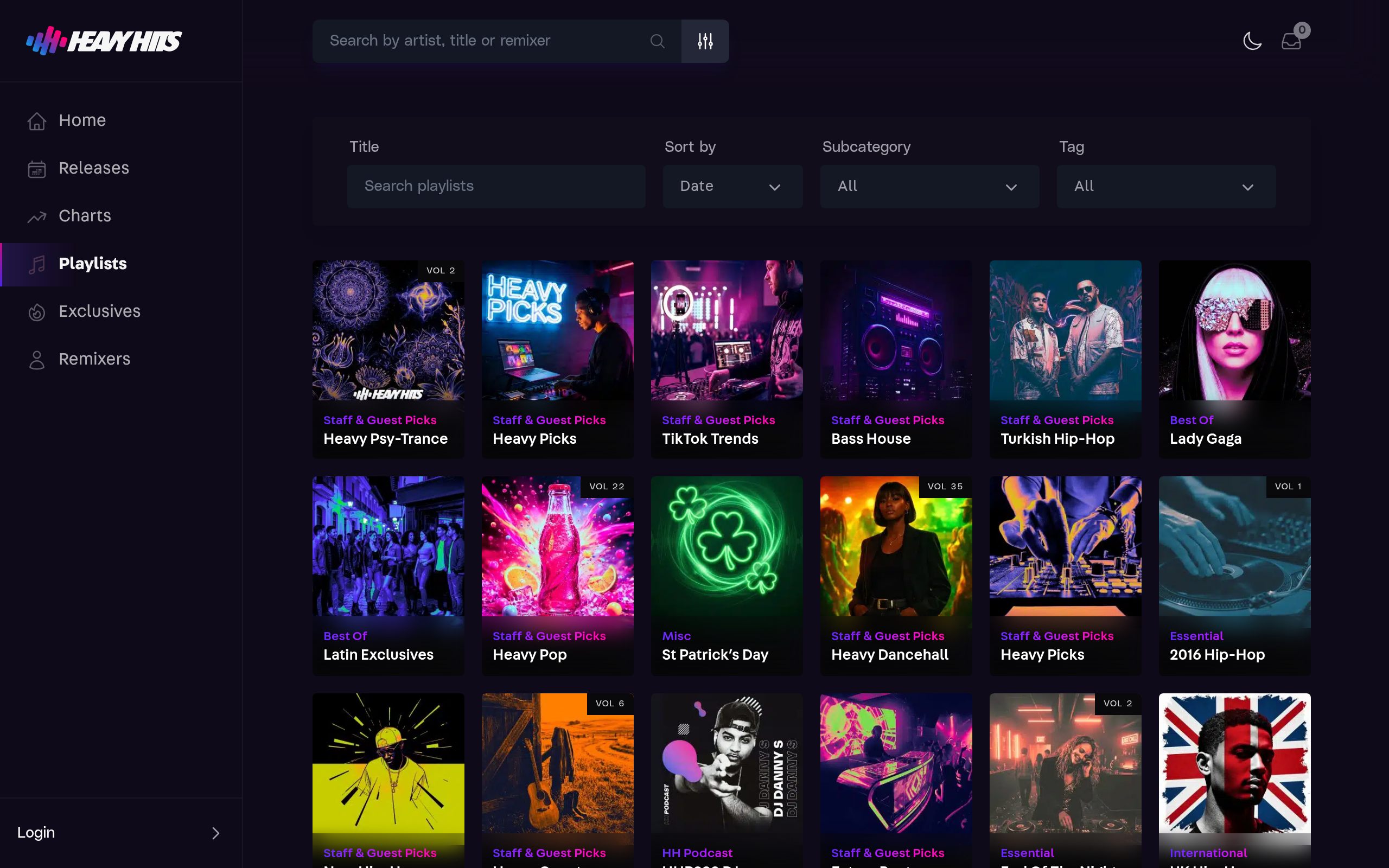Click the TikTok Trends title
1389x868 pixels.
[710, 439]
